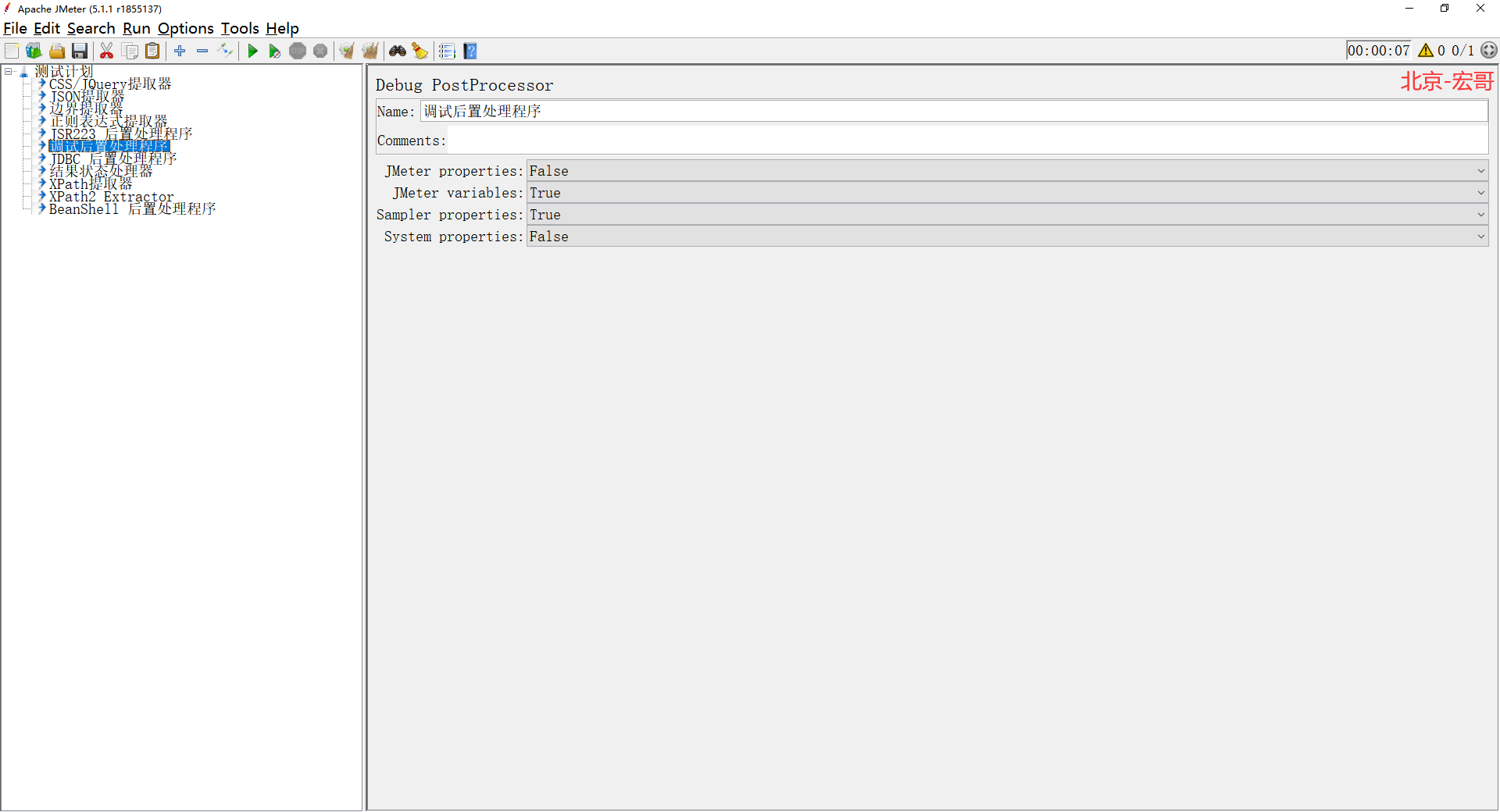
Task: Click the Comments input field
Action: click(x=968, y=141)
